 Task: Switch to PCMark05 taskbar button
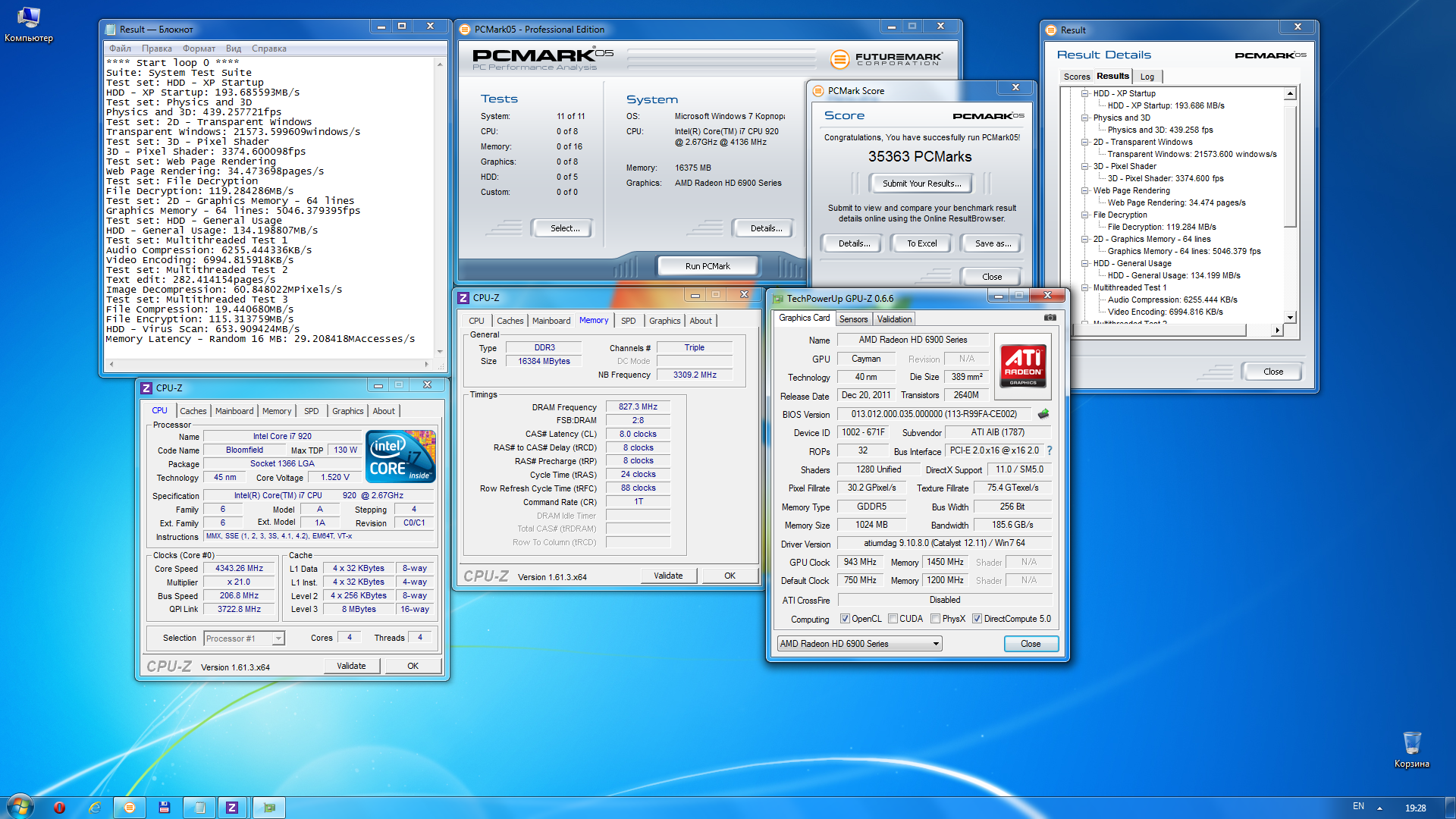point(130,808)
